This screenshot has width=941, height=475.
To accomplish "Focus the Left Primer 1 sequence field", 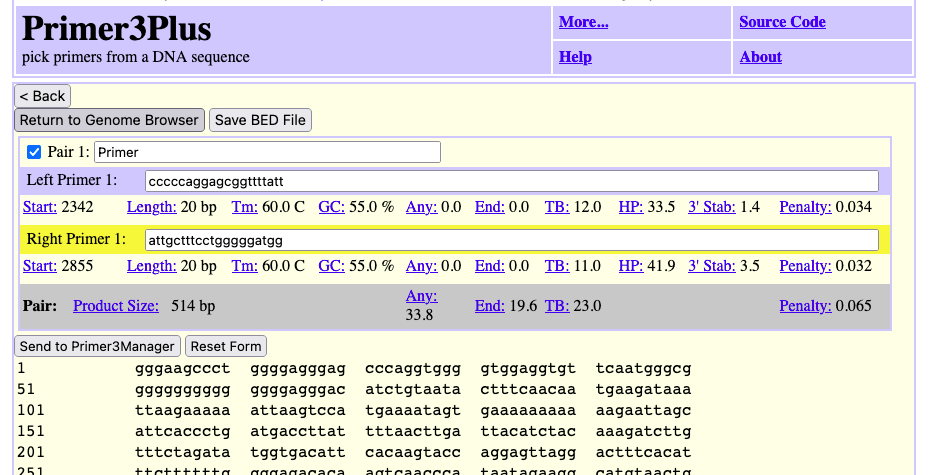I will pyautogui.click(x=511, y=181).
